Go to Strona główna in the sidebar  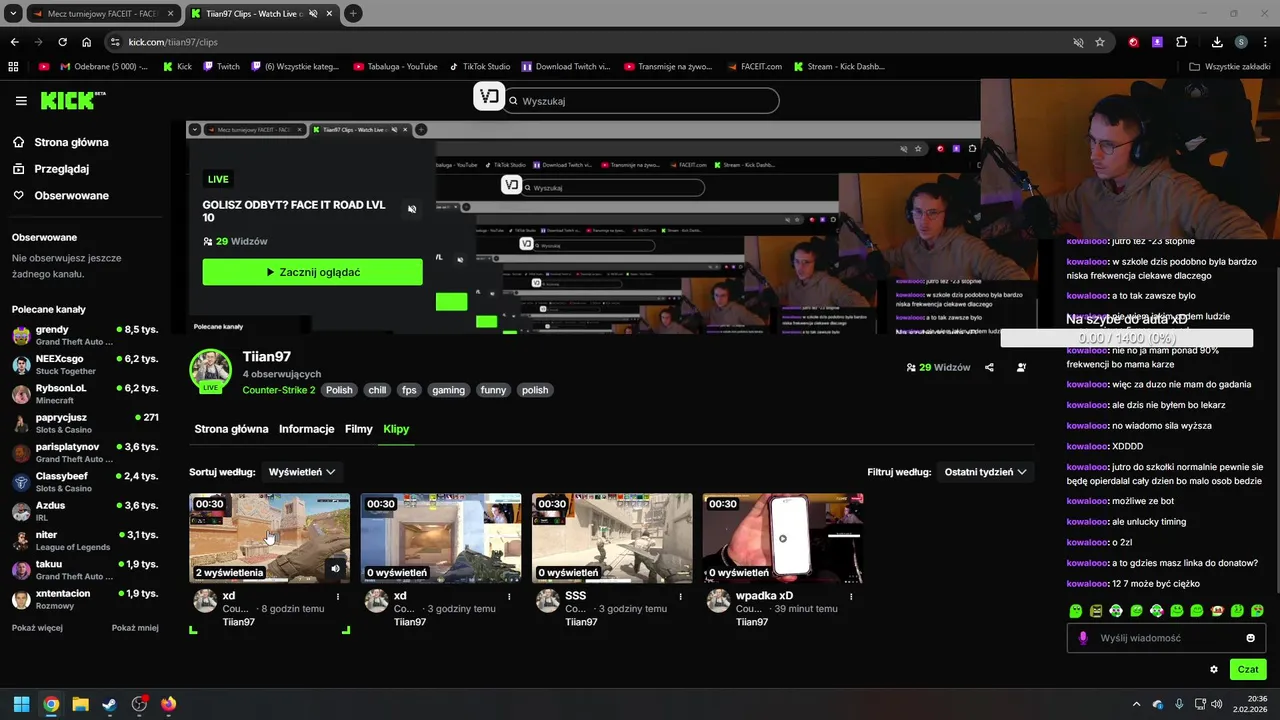[61, 142]
